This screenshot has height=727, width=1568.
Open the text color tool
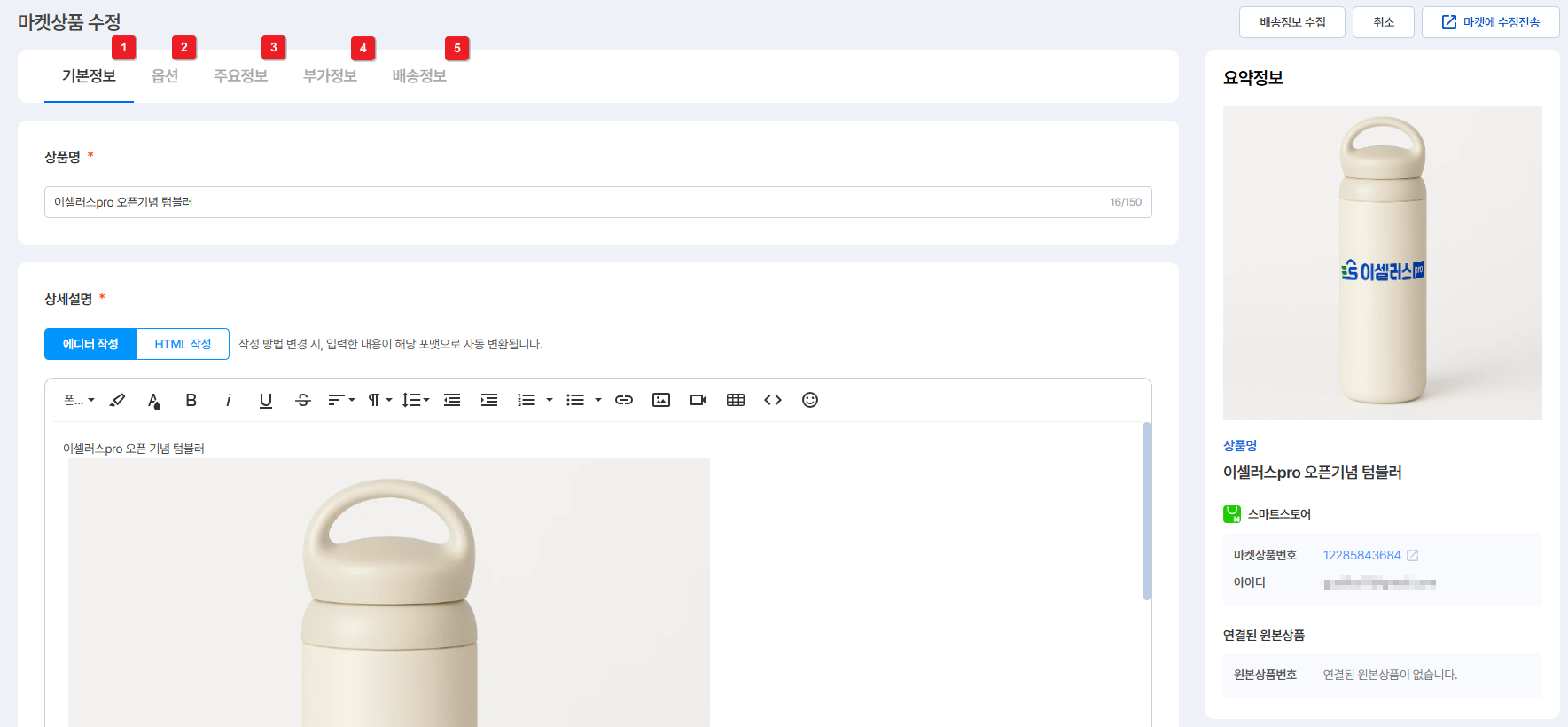pos(154,401)
